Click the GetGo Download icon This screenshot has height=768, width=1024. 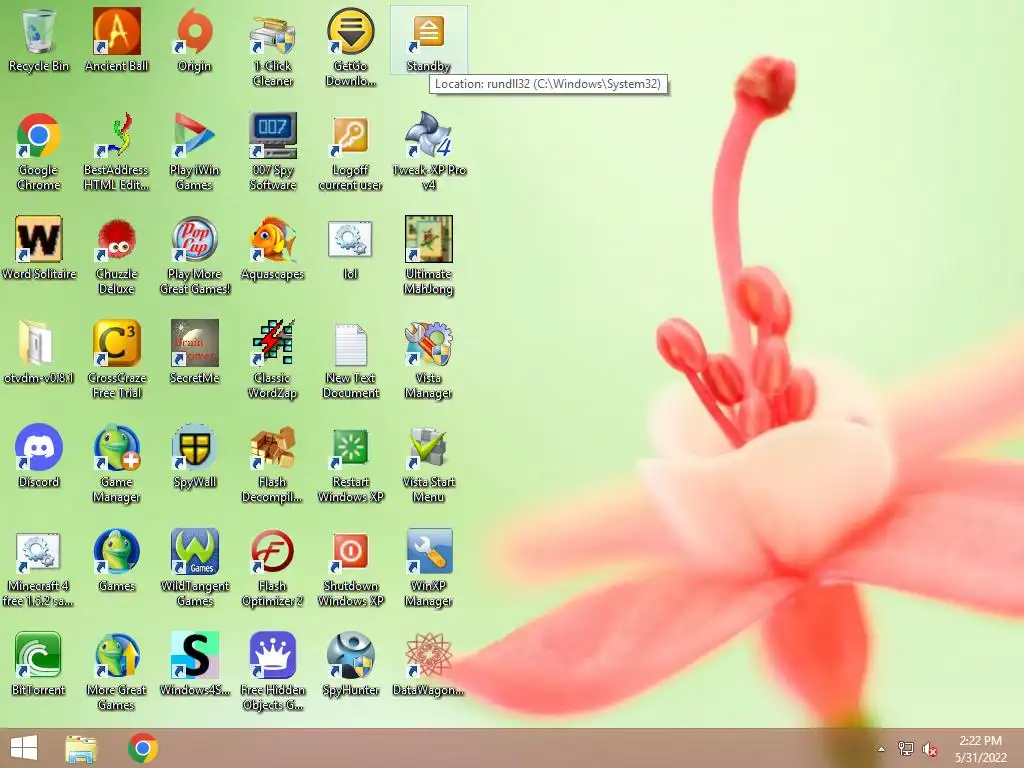[351, 31]
